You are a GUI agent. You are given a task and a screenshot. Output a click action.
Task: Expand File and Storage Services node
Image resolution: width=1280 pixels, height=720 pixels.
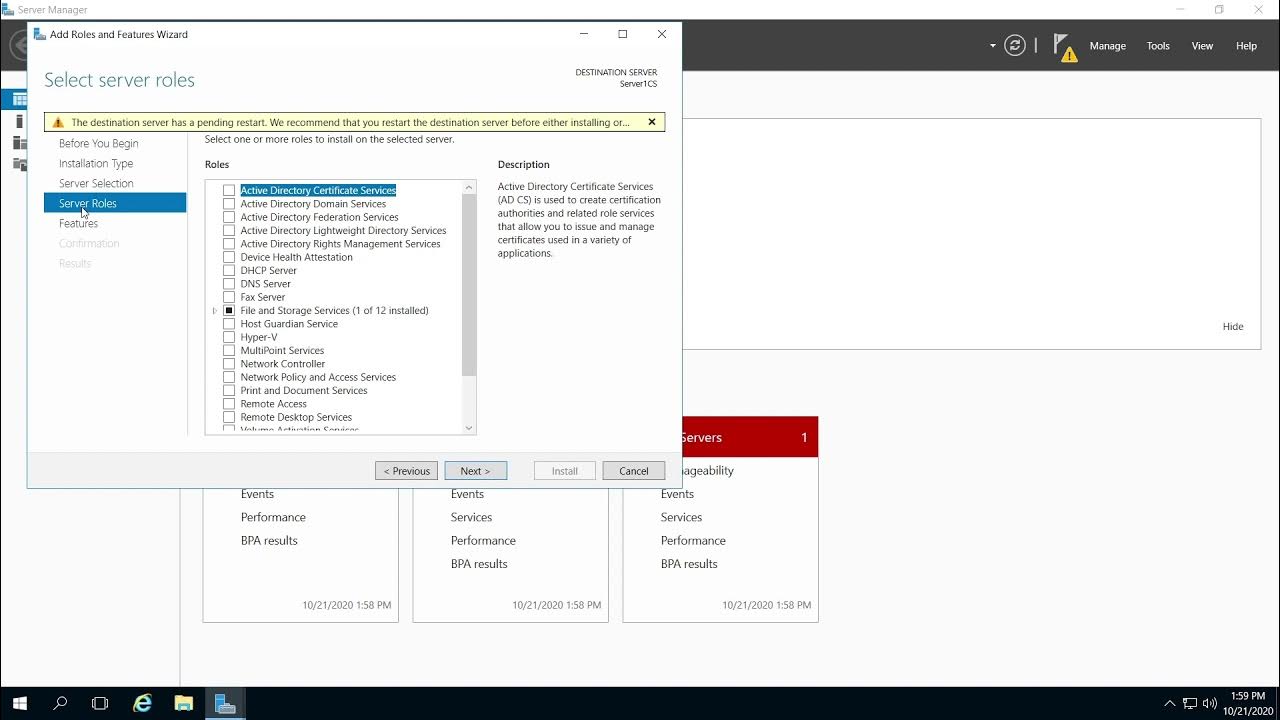pos(214,311)
